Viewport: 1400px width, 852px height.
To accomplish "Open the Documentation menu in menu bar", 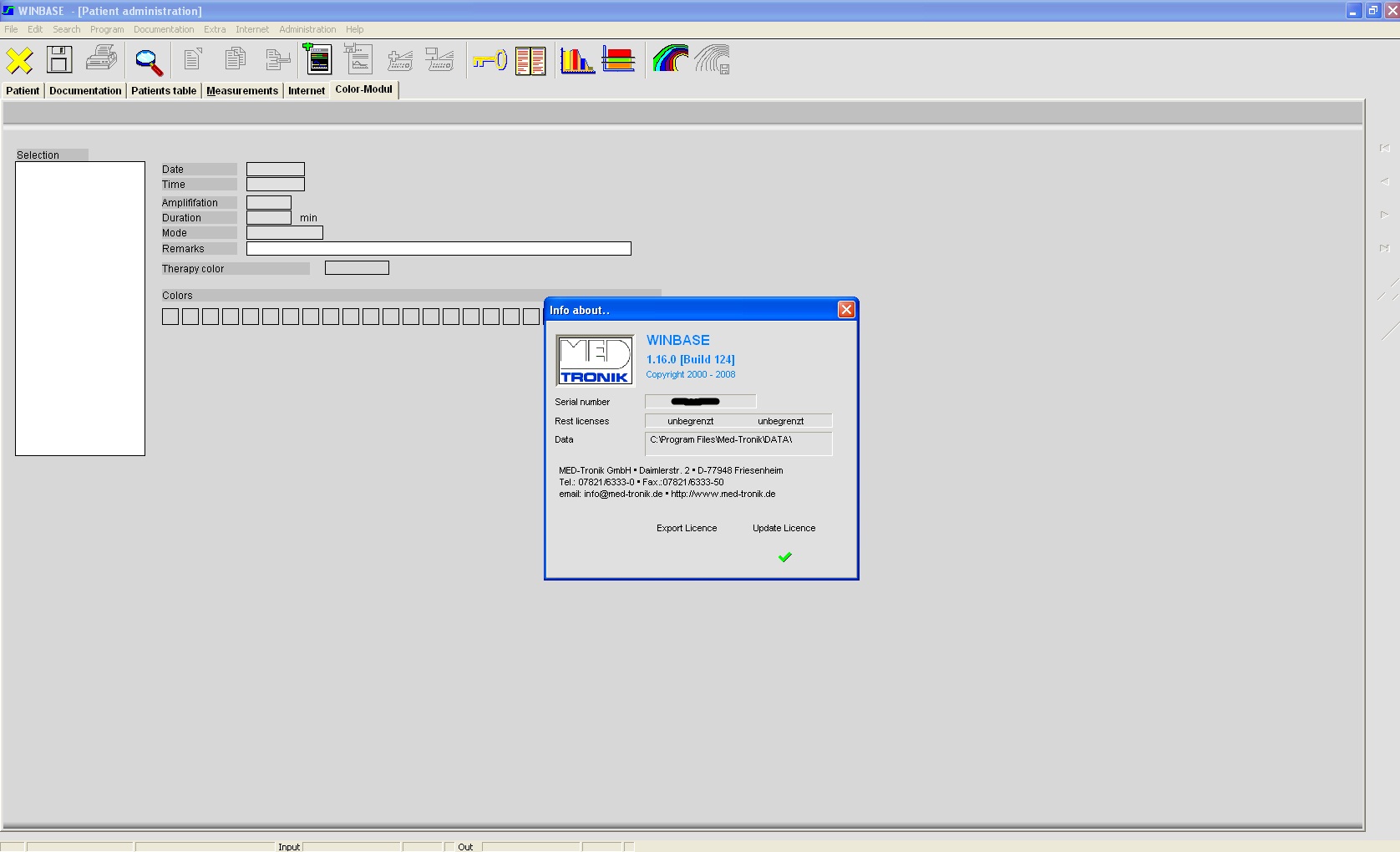I will (x=164, y=29).
